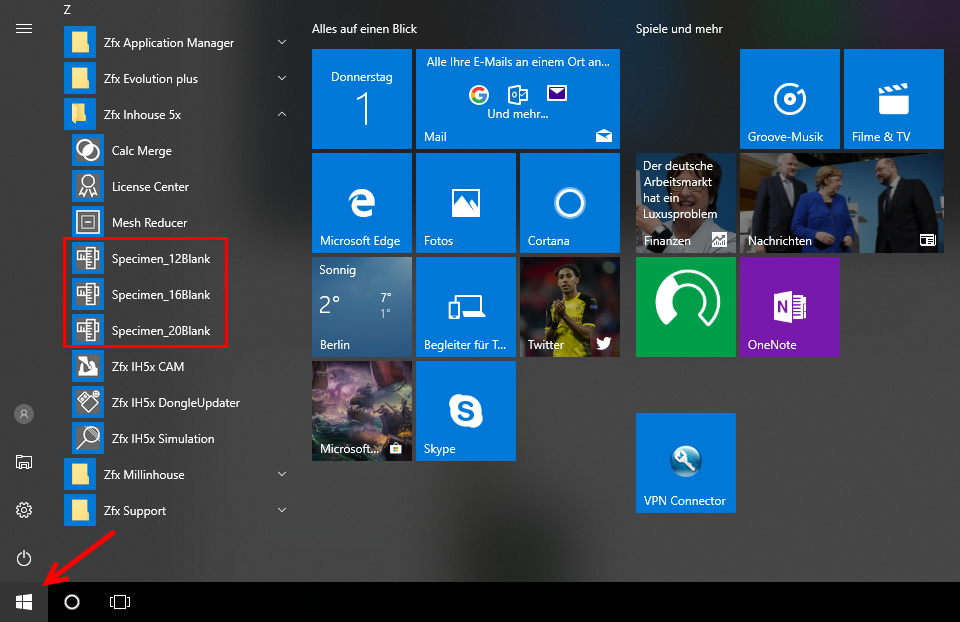This screenshot has width=960, height=622.
Task: Expand the Zfx Millinhouse folder chevron
Action: tap(282, 475)
